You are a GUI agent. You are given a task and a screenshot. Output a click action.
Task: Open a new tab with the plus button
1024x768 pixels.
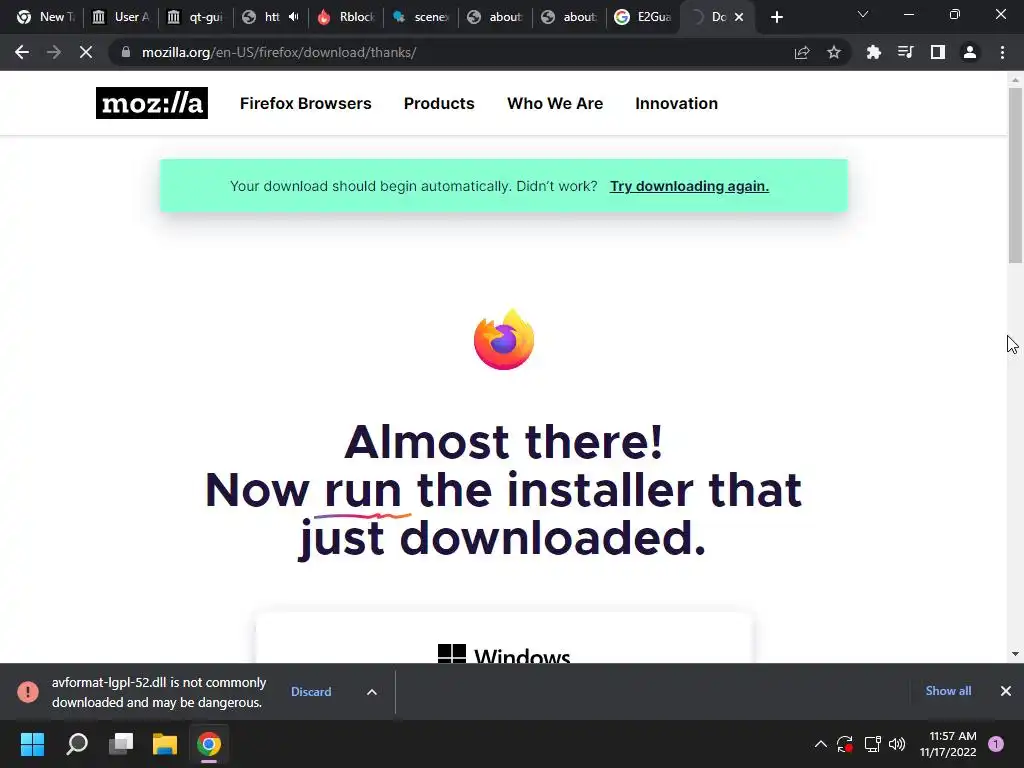[x=776, y=17]
